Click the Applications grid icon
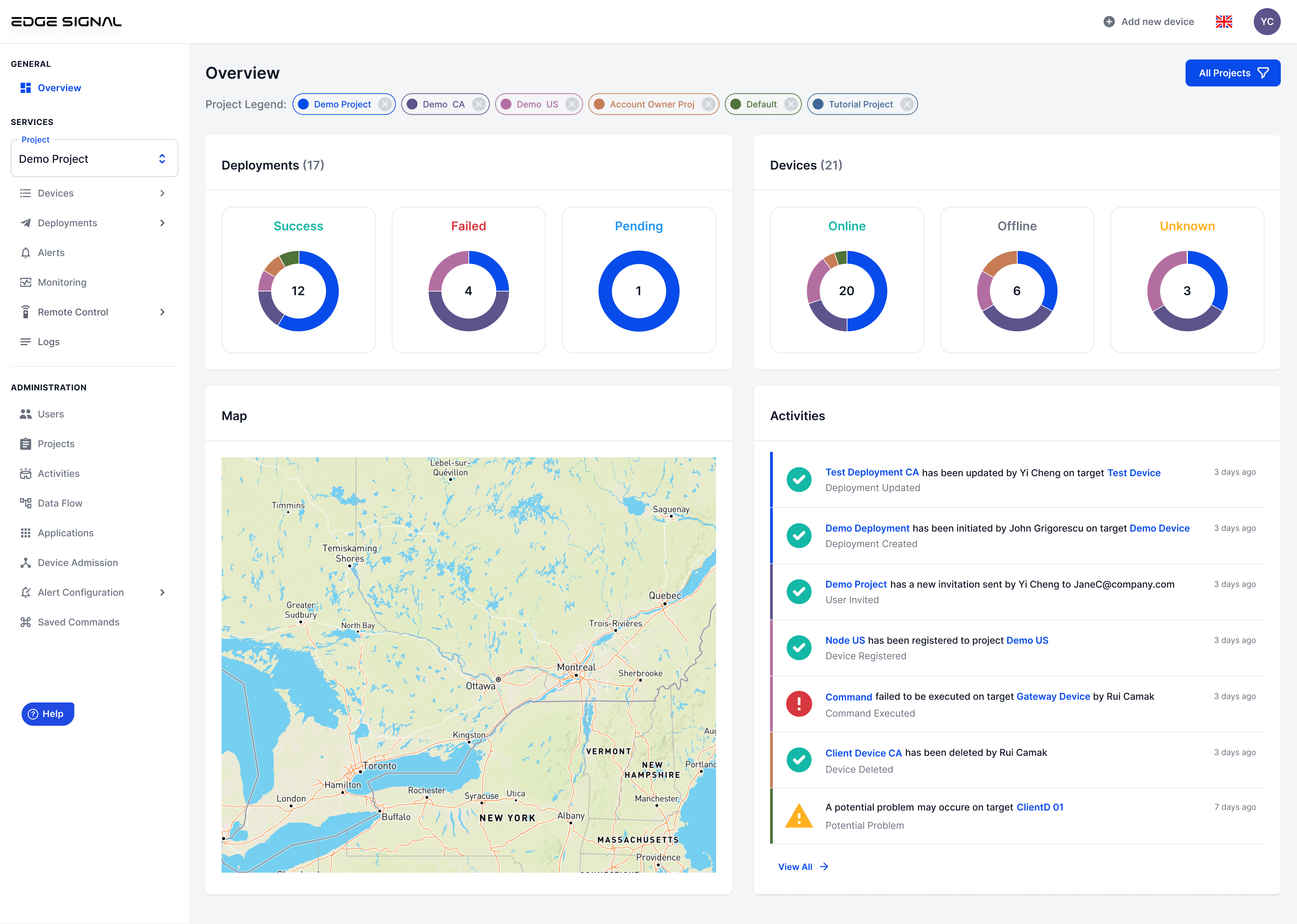This screenshot has height=924, width=1297. click(x=26, y=533)
